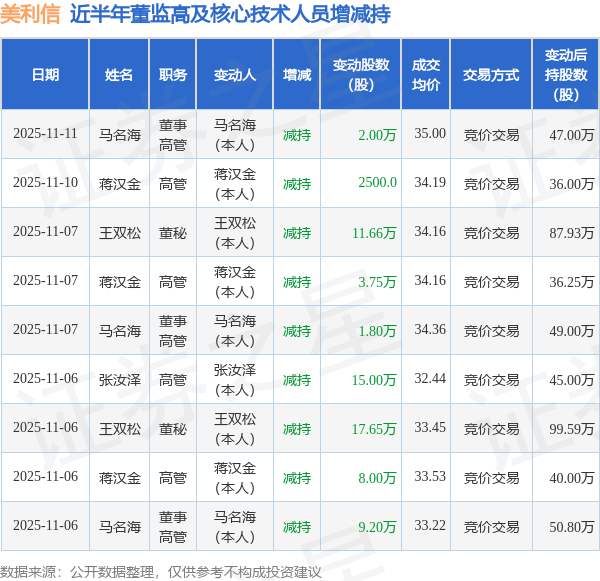Click the average price 32.44
The width and height of the screenshot is (600, 581).
pyautogui.click(x=430, y=379)
